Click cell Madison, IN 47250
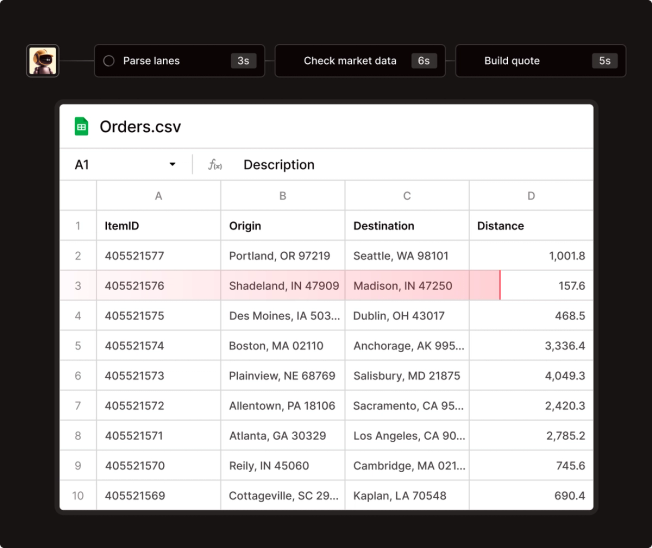Viewport: 652px width, 548px height. pos(407,286)
